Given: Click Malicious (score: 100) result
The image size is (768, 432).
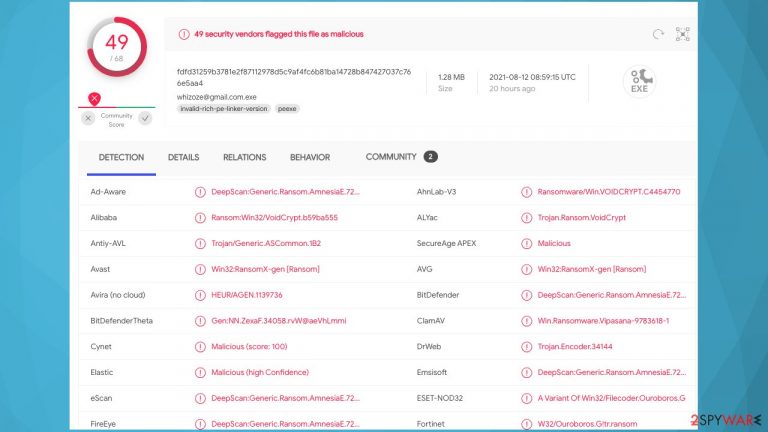Looking at the screenshot, I should click(249, 347).
